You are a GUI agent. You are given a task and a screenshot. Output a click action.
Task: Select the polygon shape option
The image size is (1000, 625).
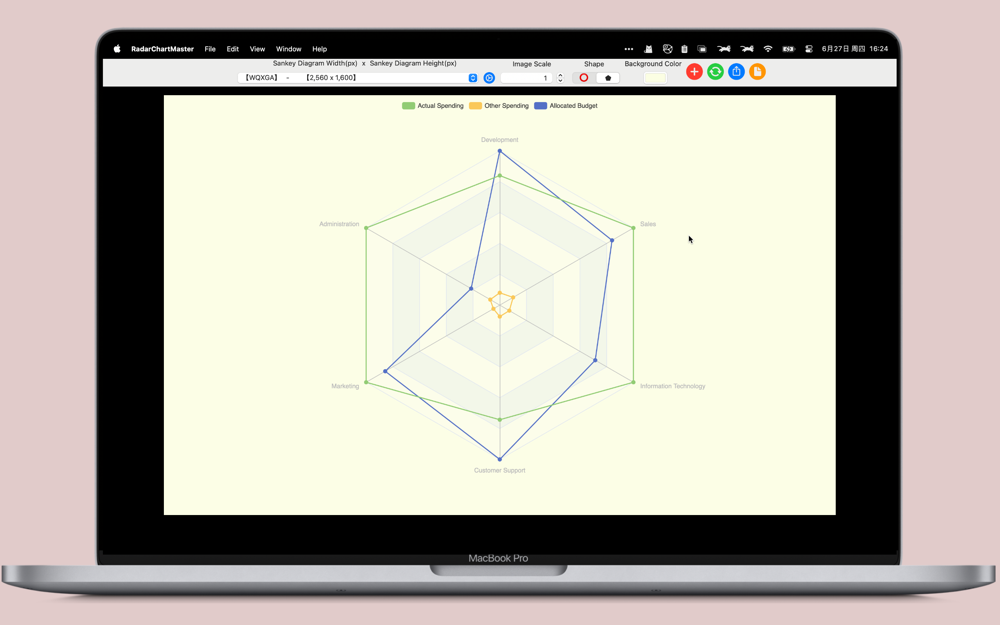(x=608, y=78)
